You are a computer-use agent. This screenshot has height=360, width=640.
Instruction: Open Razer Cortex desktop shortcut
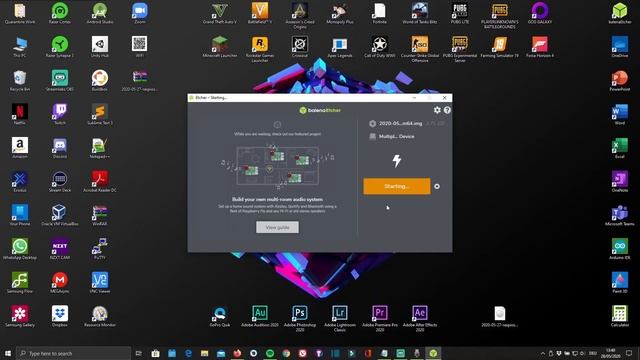[60, 13]
